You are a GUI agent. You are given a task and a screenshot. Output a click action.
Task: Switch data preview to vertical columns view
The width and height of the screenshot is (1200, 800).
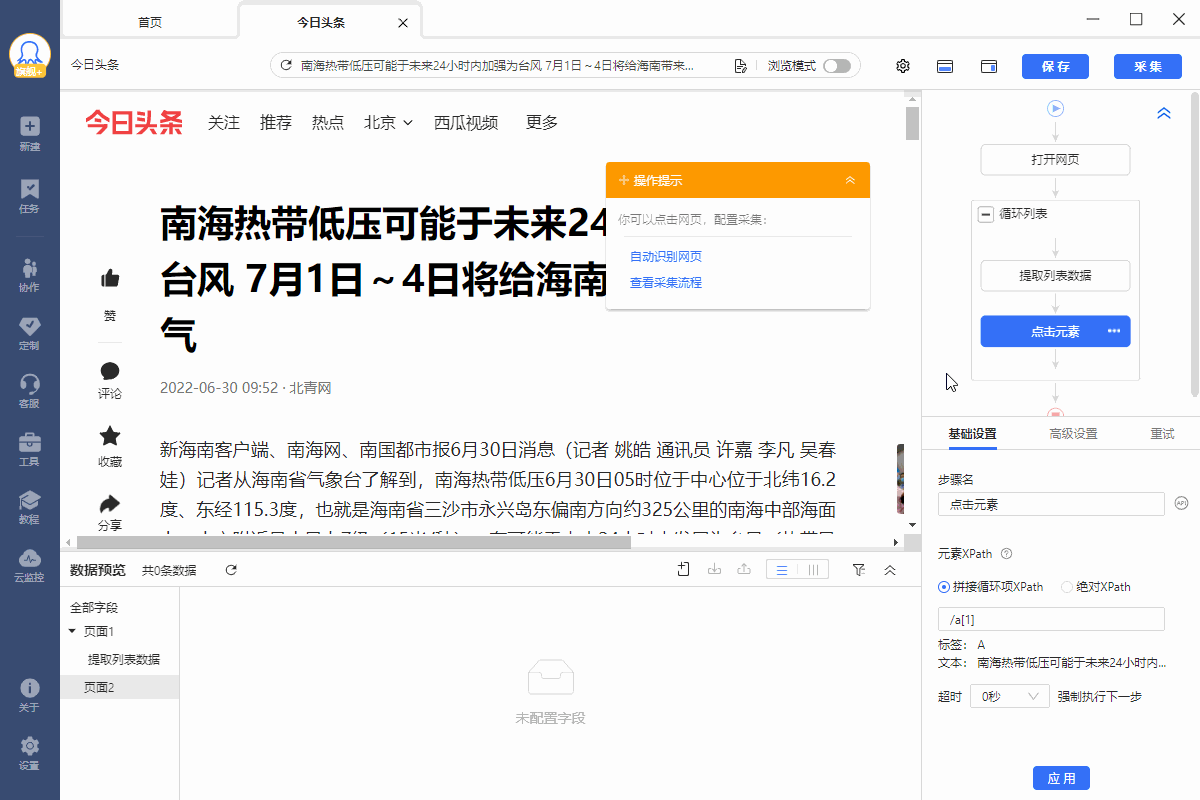point(814,570)
